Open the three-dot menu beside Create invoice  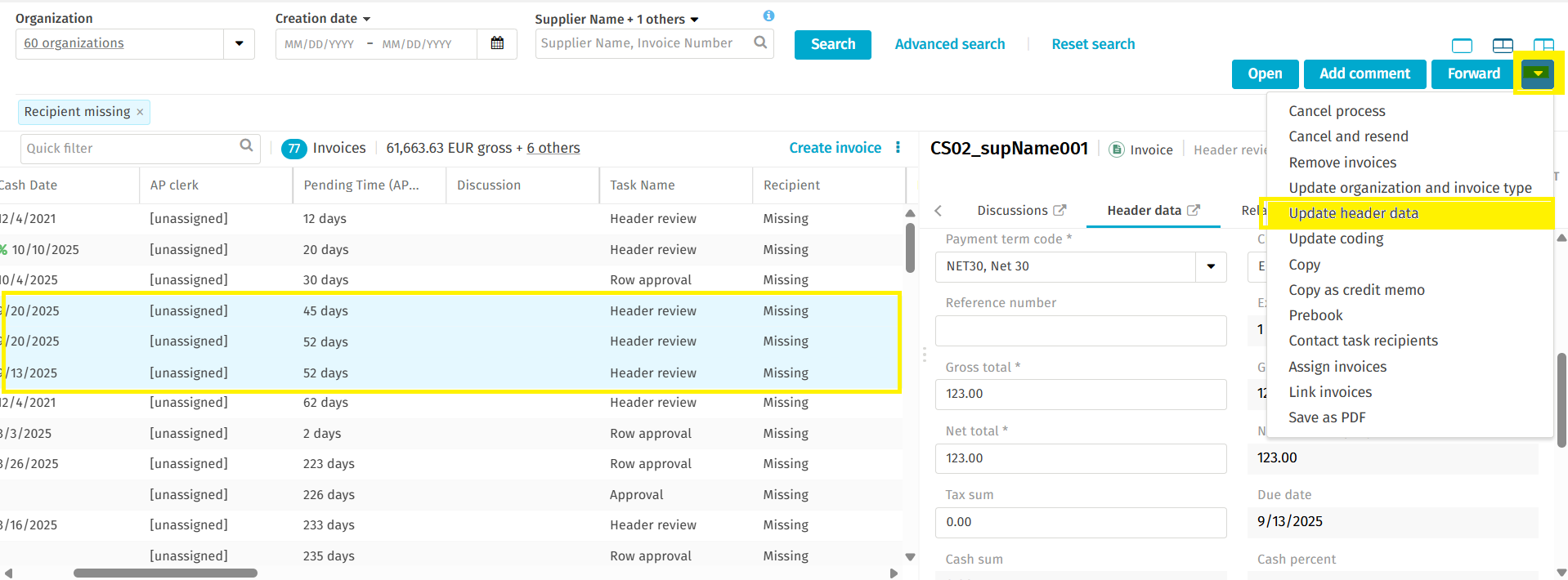tap(898, 148)
